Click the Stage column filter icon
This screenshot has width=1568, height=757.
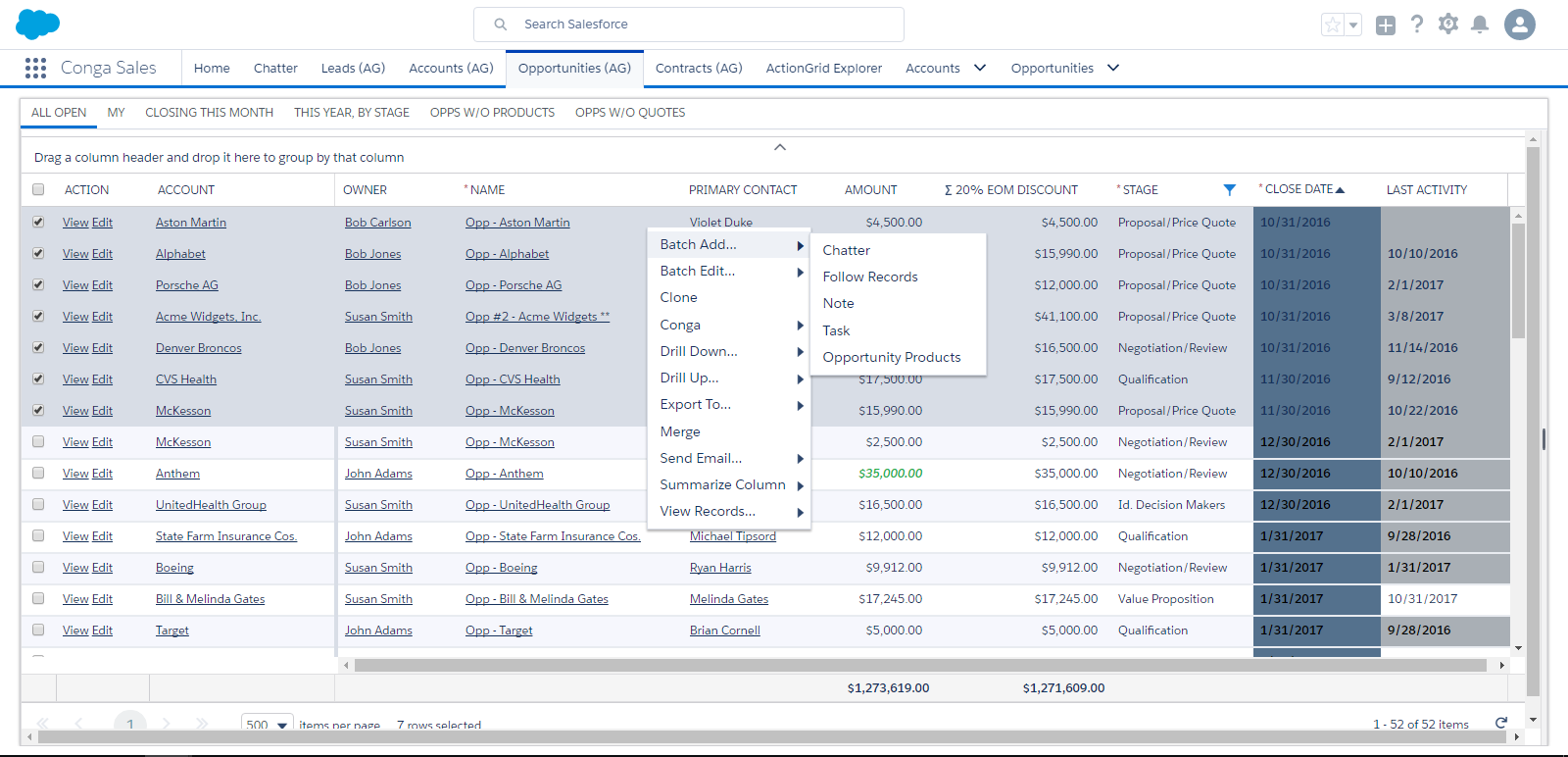click(1229, 190)
